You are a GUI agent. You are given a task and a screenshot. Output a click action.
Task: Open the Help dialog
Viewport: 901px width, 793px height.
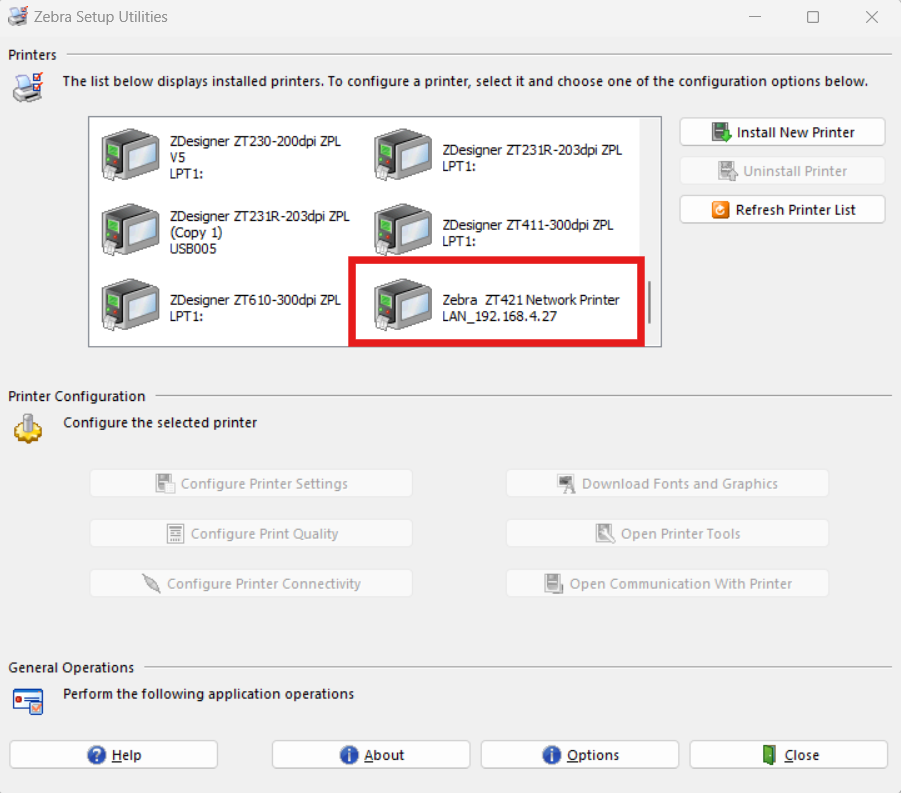(x=114, y=755)
